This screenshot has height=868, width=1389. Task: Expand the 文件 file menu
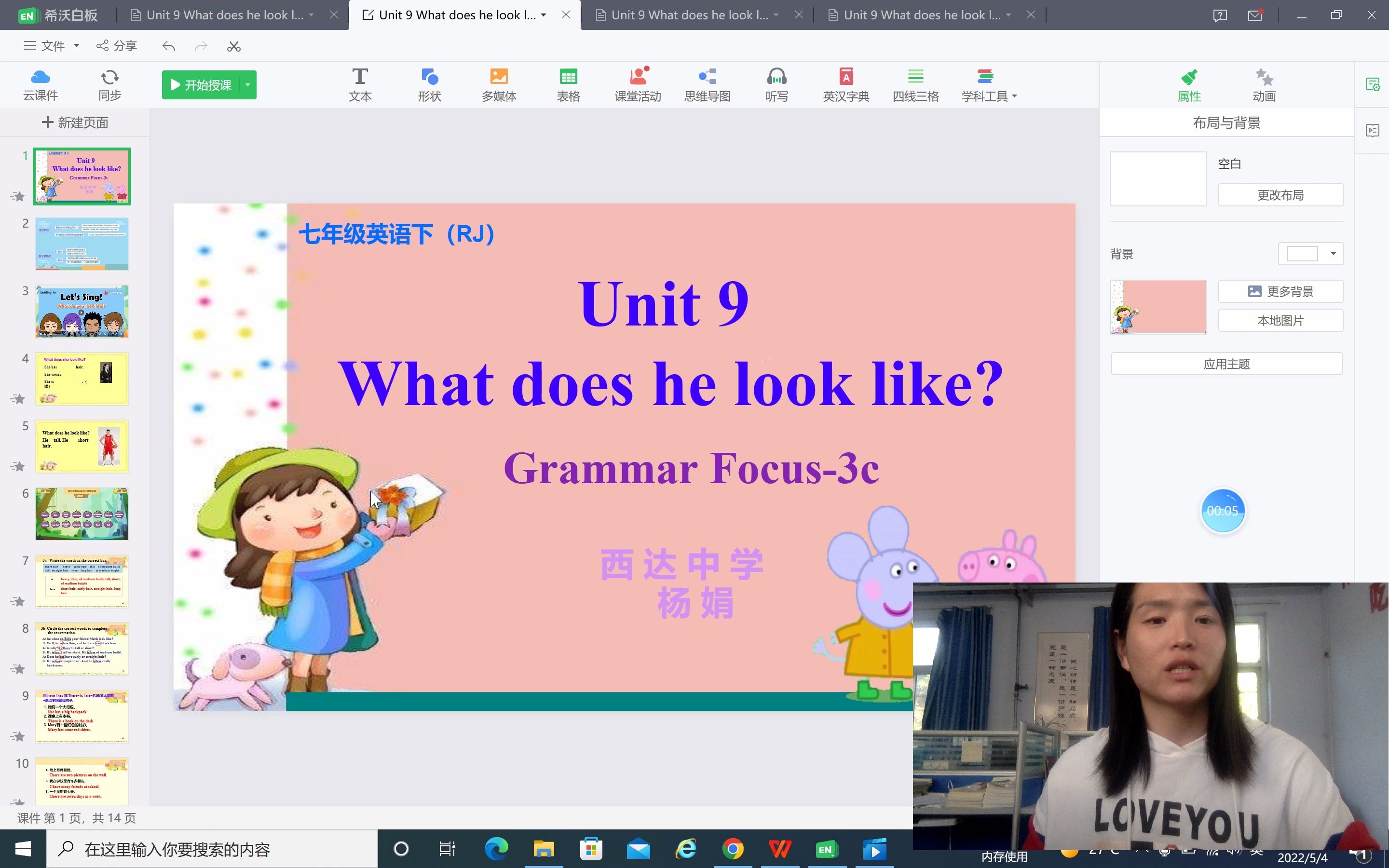[x=51, y=46]
